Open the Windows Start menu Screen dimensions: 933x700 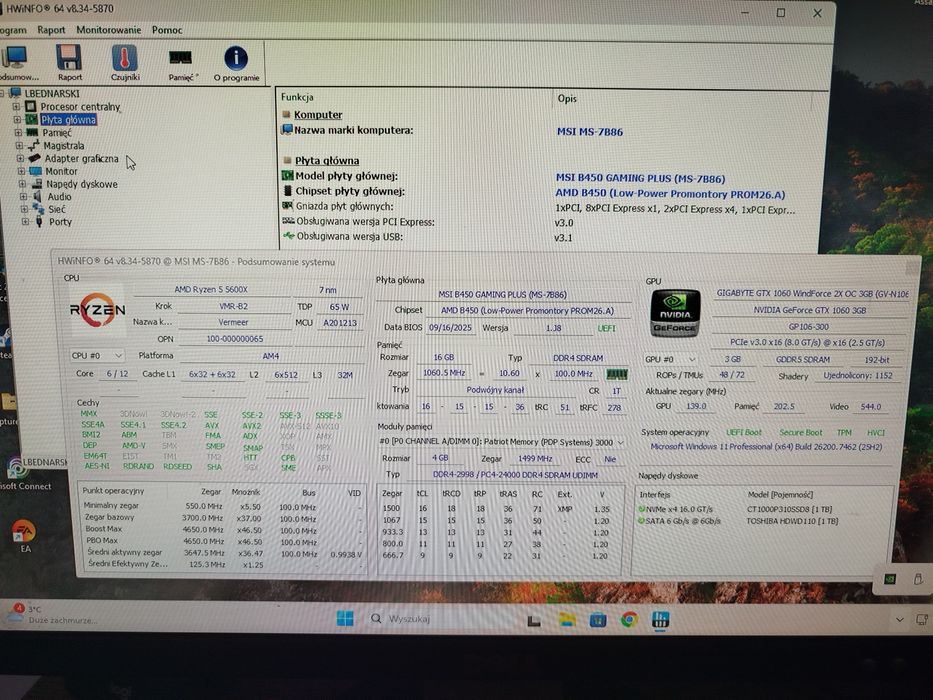(x=345, y=618)
